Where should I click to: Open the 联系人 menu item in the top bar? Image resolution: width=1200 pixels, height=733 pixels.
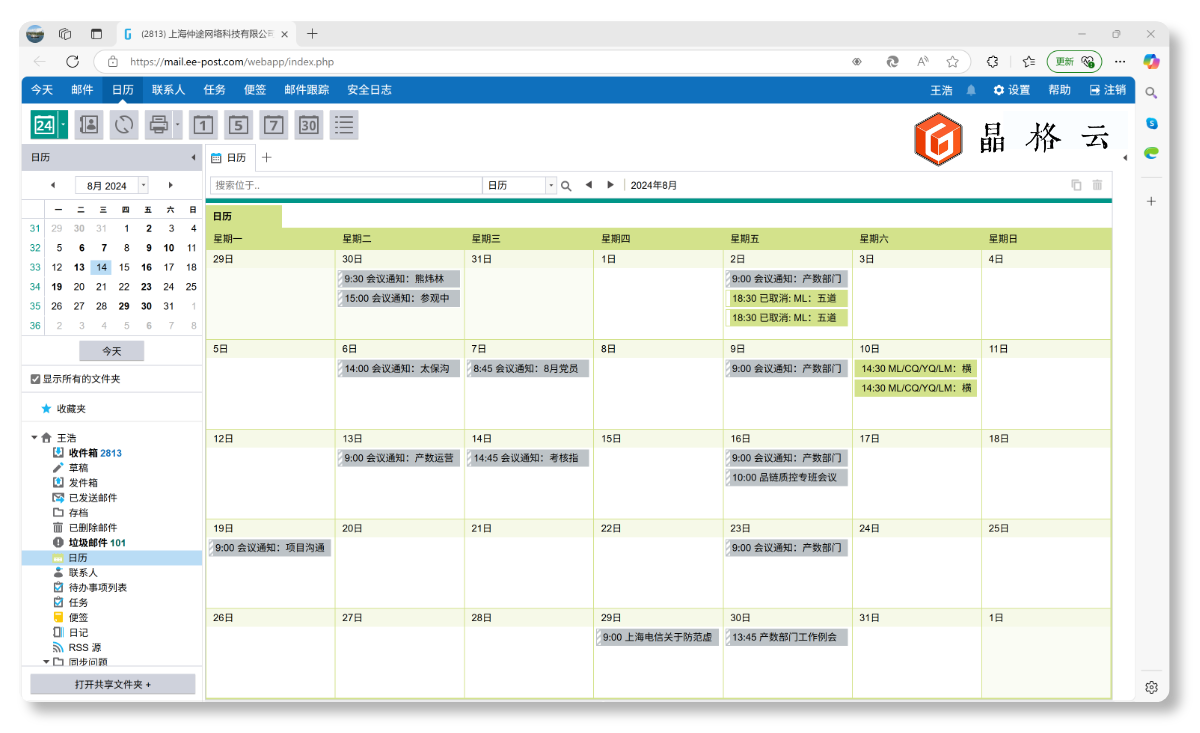[x=168, y=90]
